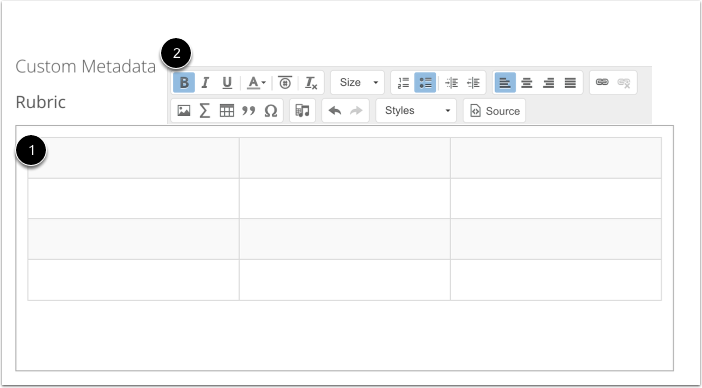Screen dimensions: 702x388
Task: Select align center
Action: coord(527,83)
